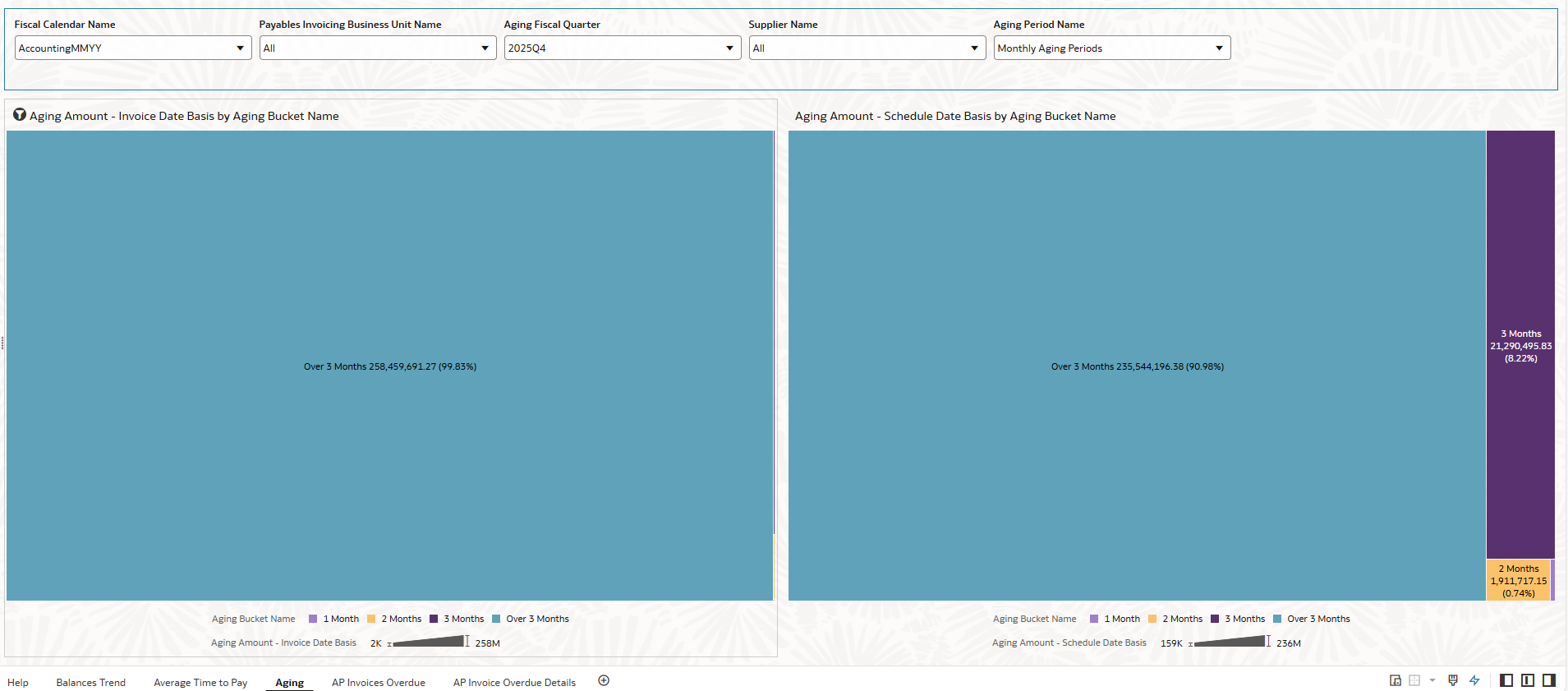Click 2 Months legend swatch in the Invoice Date chart
1568x691 pixels.
[x=371, y=619]
